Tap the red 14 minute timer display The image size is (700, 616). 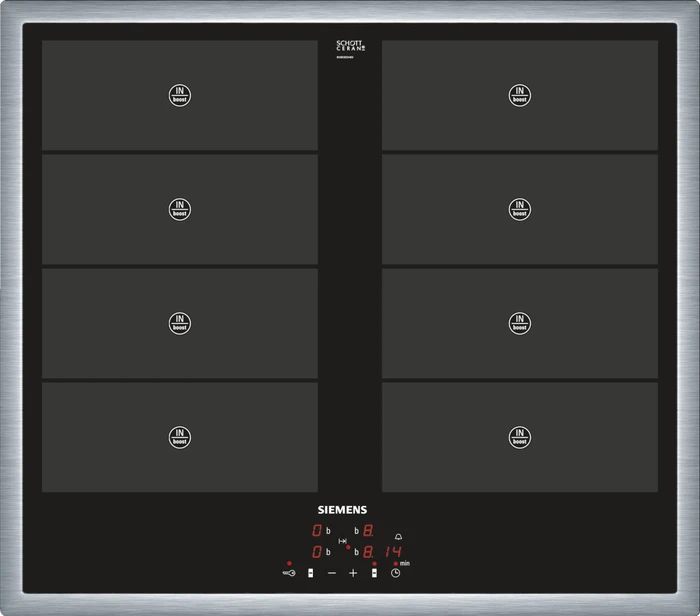click(393, 552)
